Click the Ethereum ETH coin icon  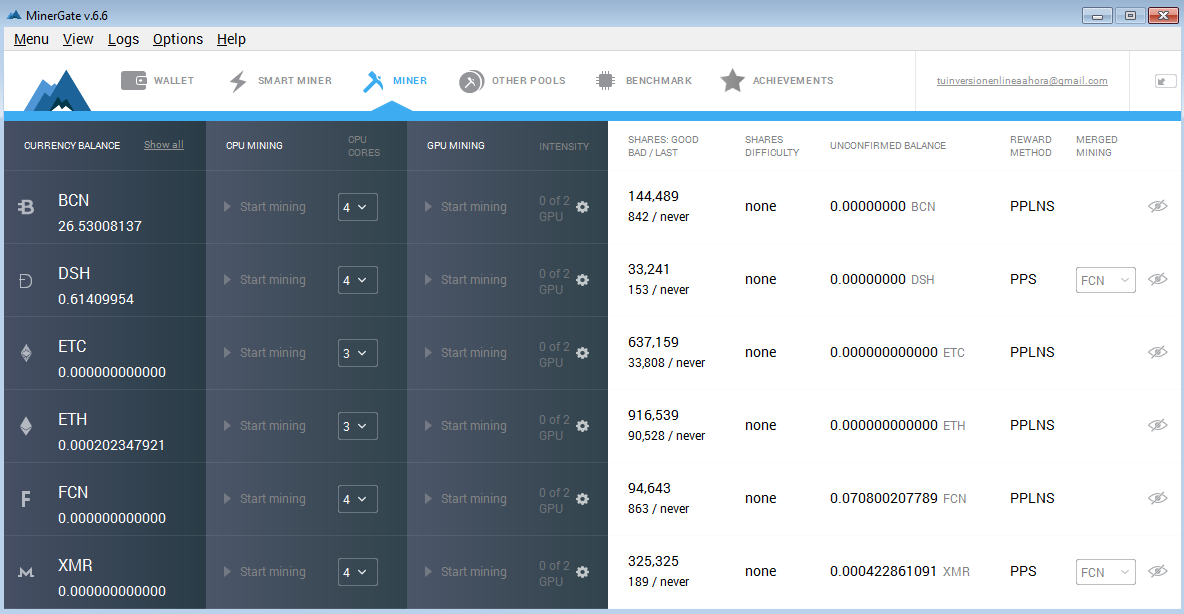click(26, 427)
